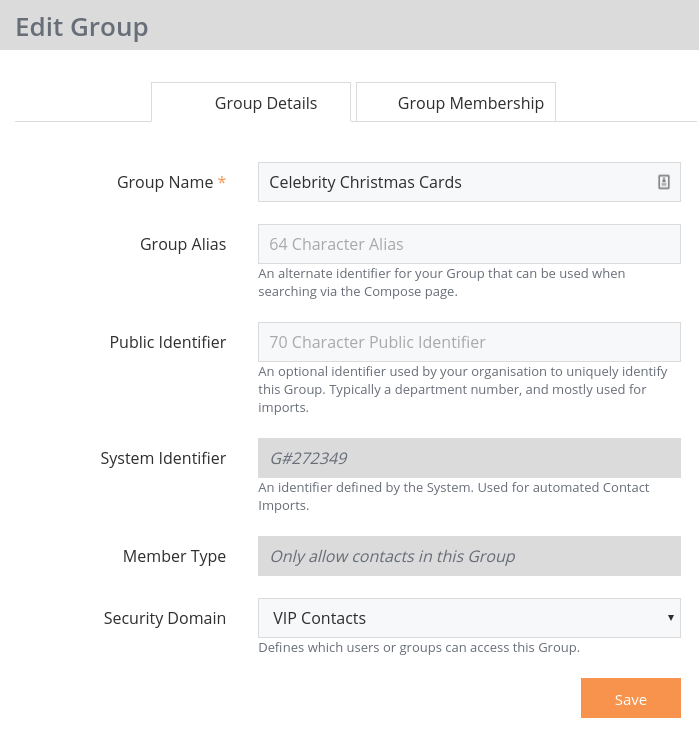
Task: Click the contact card icon in Group Name field
Action: click(663, 182)
